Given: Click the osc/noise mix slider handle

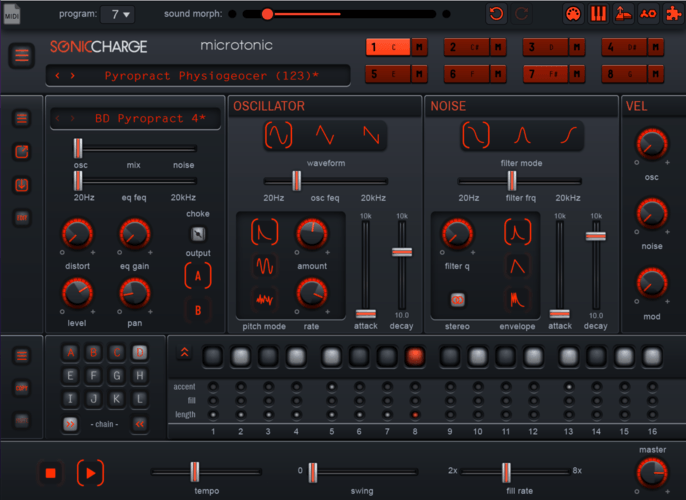Looking at the screenshot, I should 78,148.
